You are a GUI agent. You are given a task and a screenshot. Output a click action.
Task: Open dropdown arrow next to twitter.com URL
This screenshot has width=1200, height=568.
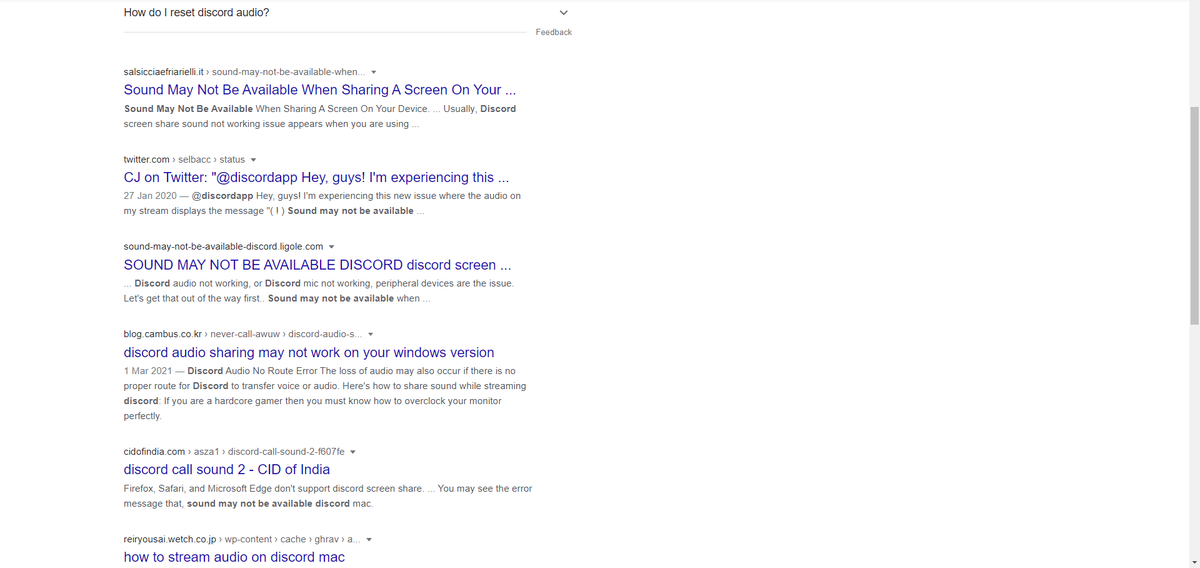254,159
